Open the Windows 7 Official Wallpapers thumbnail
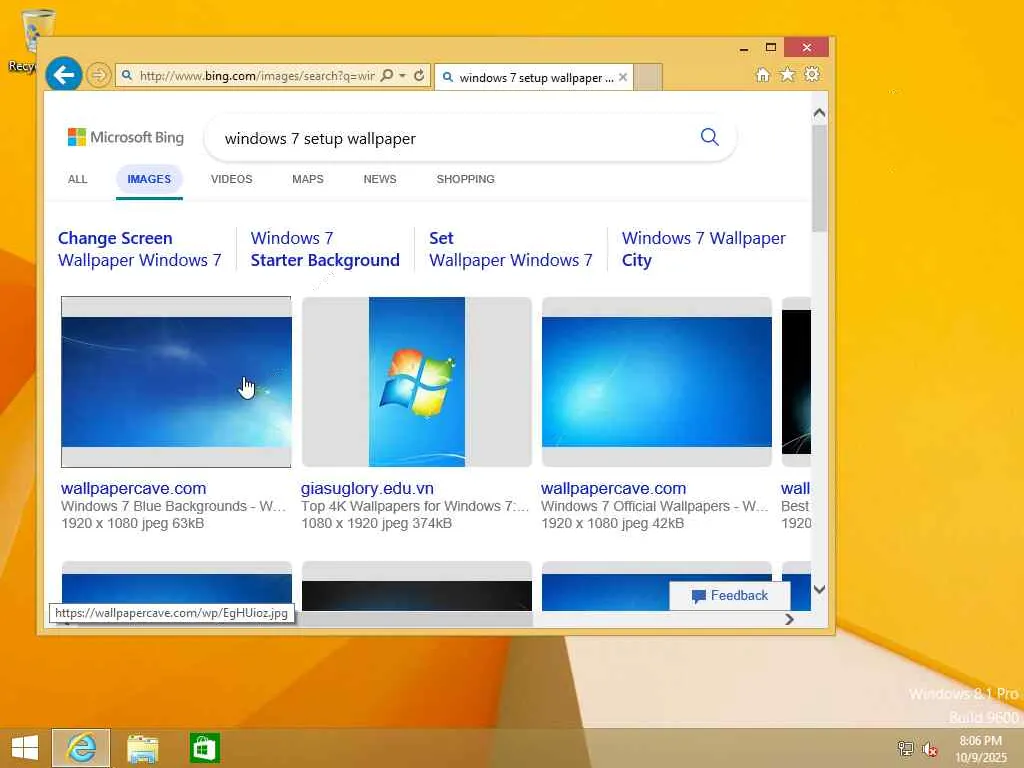The height and width of the screenshot is (768, 1024). [x=656, y=382]
